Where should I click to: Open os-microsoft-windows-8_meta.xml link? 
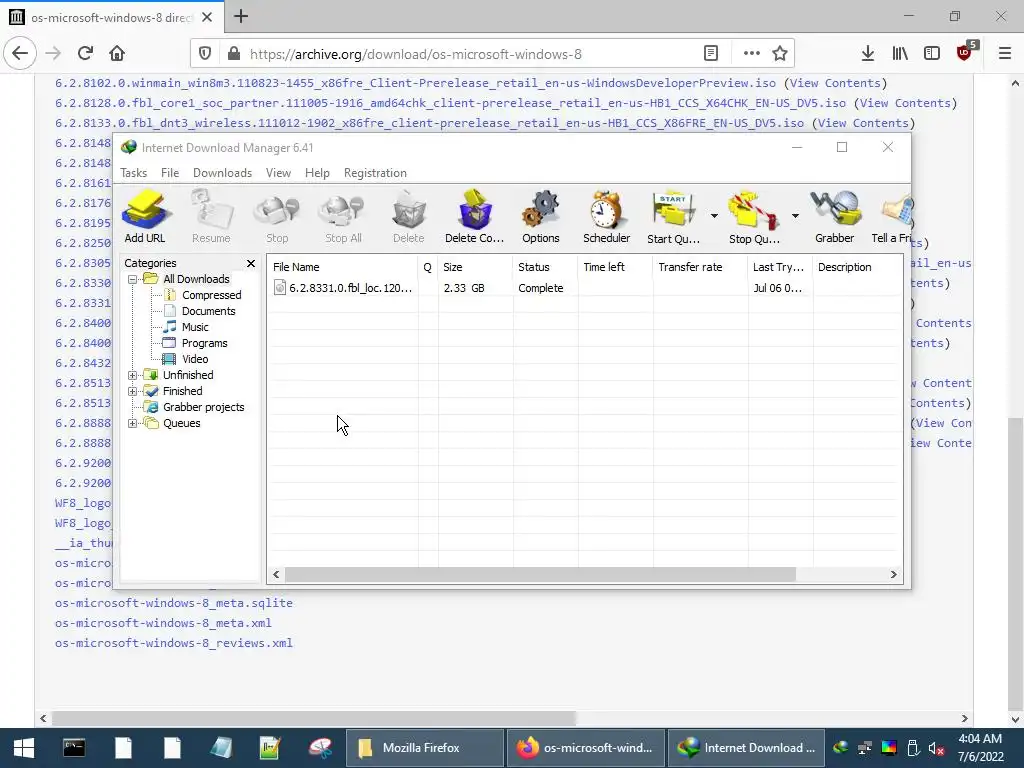[x=163, y=623]
